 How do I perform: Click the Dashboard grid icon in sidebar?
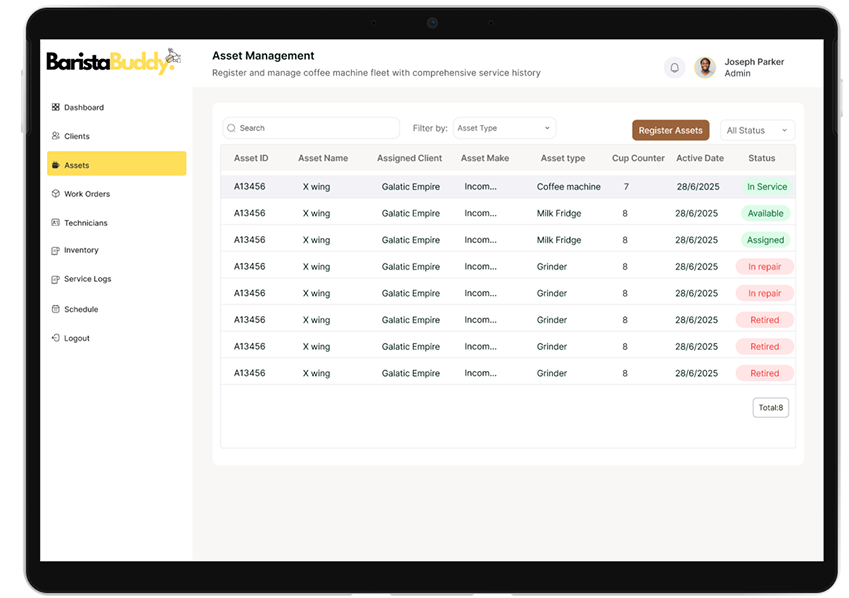point(56,108)
